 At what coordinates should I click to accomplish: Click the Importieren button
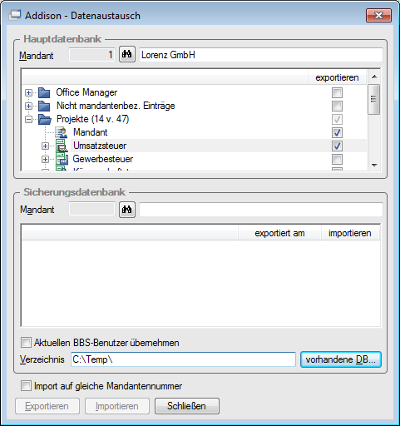click(117, 406)
